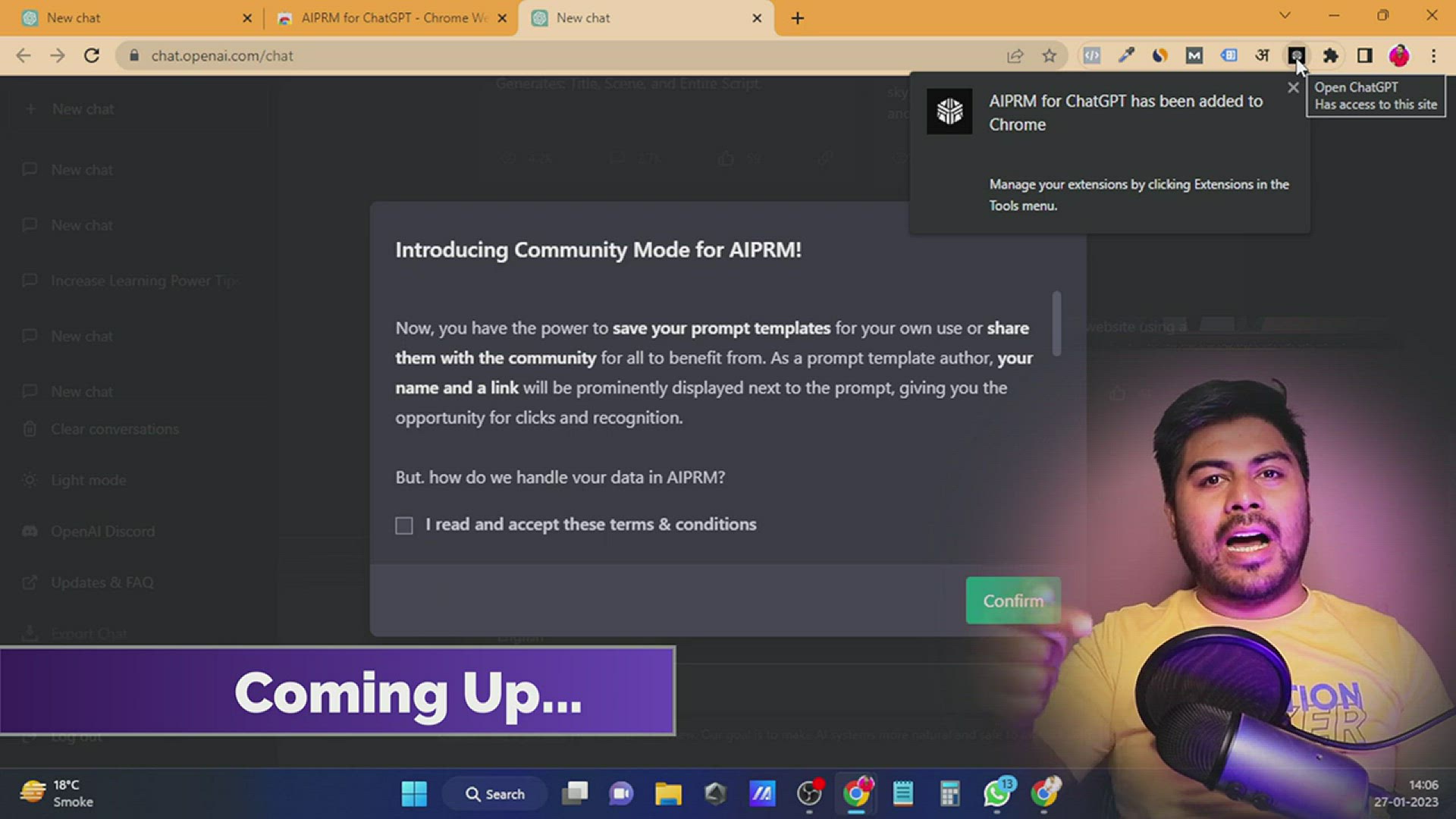The width and height of the screenshot is (1456, 819).
Task: Dismiss the AIPRM added notification popup
Action: coord(1293,88)
